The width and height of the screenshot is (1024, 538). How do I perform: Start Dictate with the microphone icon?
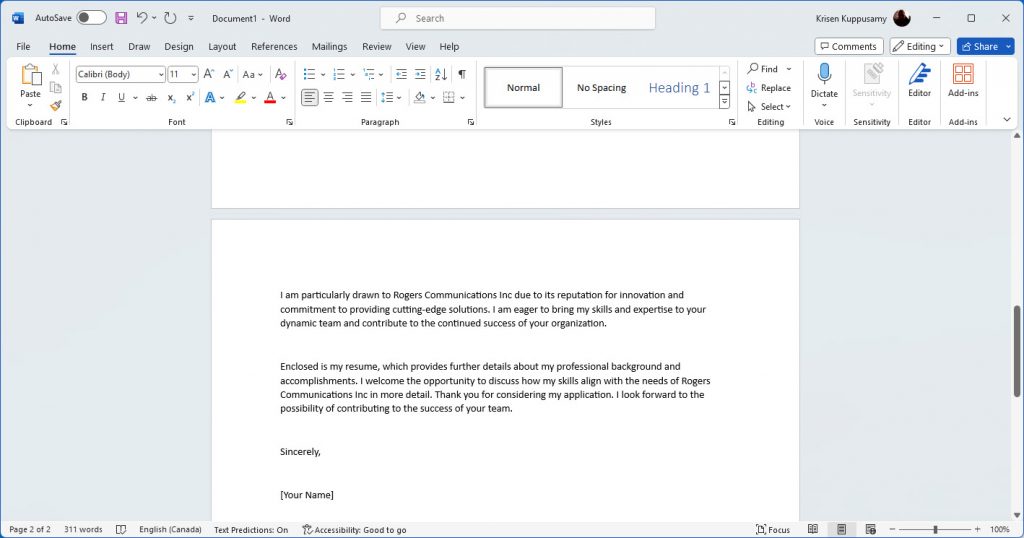(824, 80)
